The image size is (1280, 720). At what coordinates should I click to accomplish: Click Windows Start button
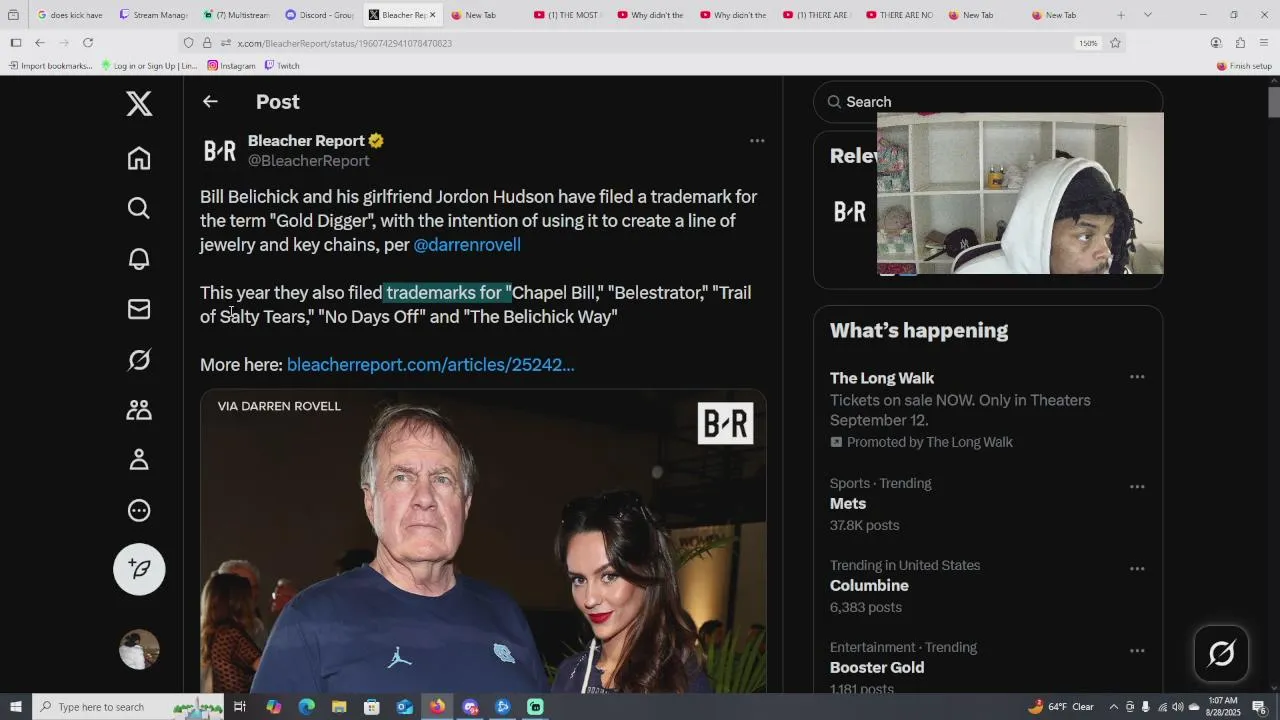[15, 707]
